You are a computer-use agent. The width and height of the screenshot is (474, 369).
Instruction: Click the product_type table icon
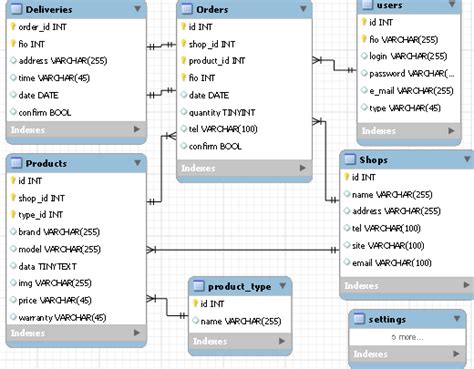pos(199,286)
